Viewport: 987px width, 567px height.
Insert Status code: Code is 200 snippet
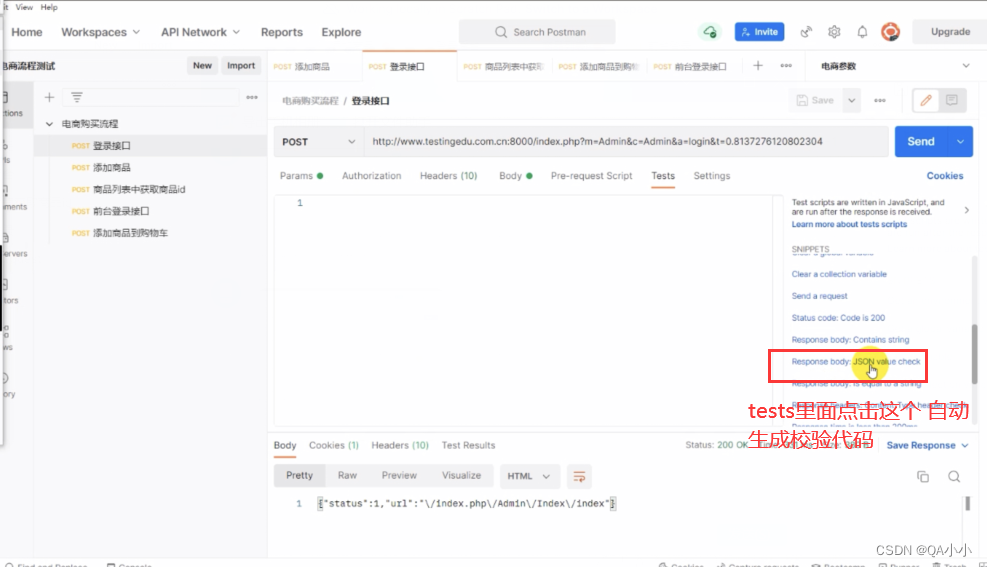(838, 318)
